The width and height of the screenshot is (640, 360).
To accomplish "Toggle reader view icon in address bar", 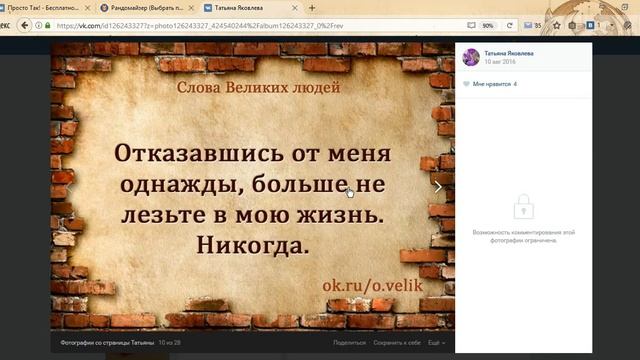I will (x=471, y=25).
